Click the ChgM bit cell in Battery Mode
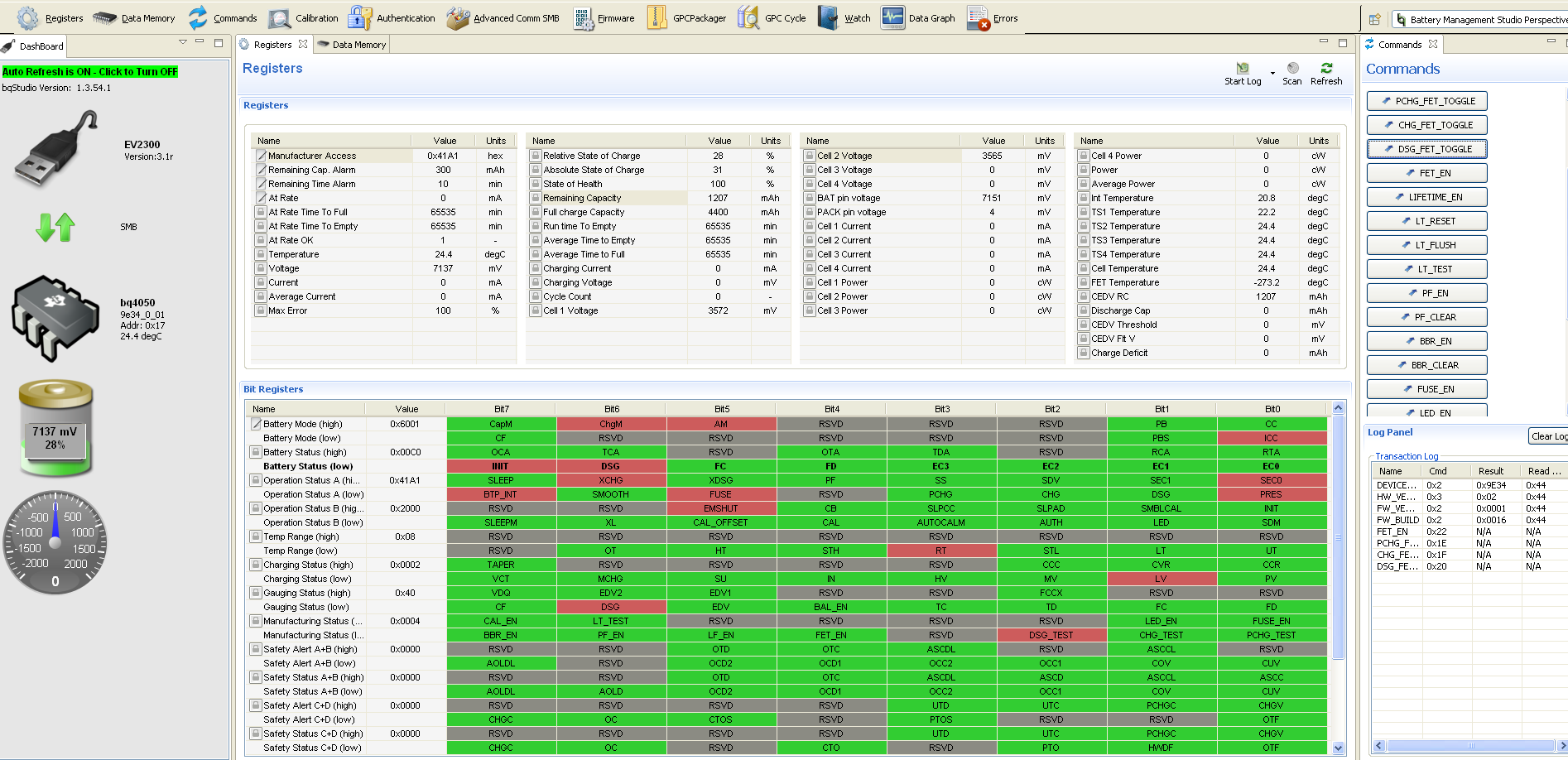Viewport: 1568px width, 760px height. click(x=611, y=424)
